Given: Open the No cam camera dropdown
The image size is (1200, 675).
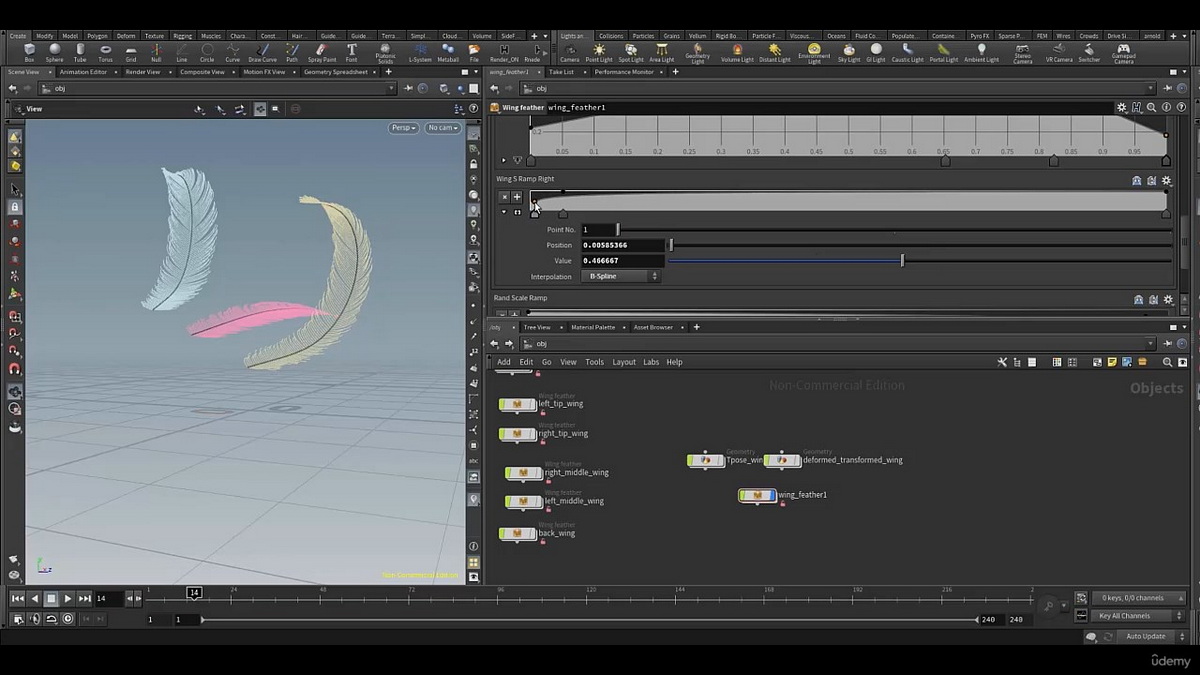Looking at the screenshot, I should [442, 128].
